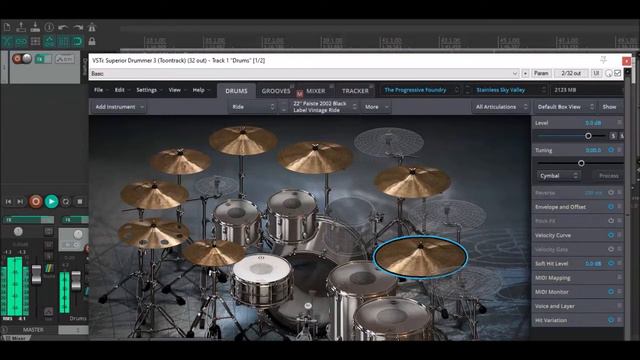Open Stainless Sky Valley preset selector
The image size is (640, 360).
click(x=510, y=90)
